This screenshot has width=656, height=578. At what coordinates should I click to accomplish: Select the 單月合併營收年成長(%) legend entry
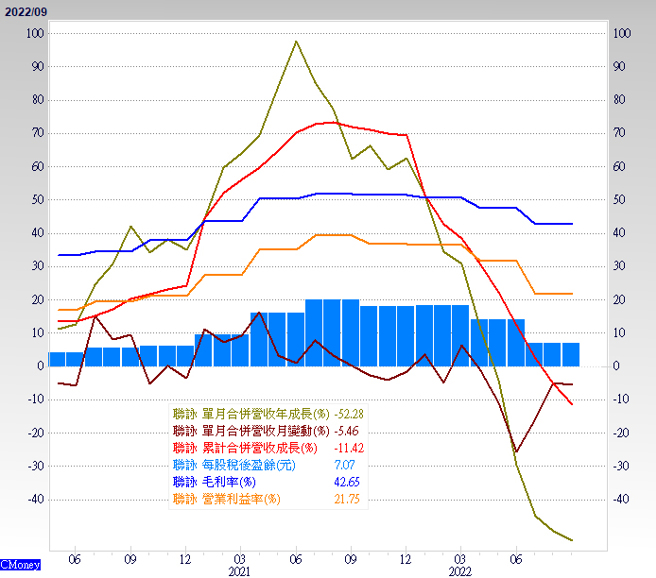click(250, 413)
